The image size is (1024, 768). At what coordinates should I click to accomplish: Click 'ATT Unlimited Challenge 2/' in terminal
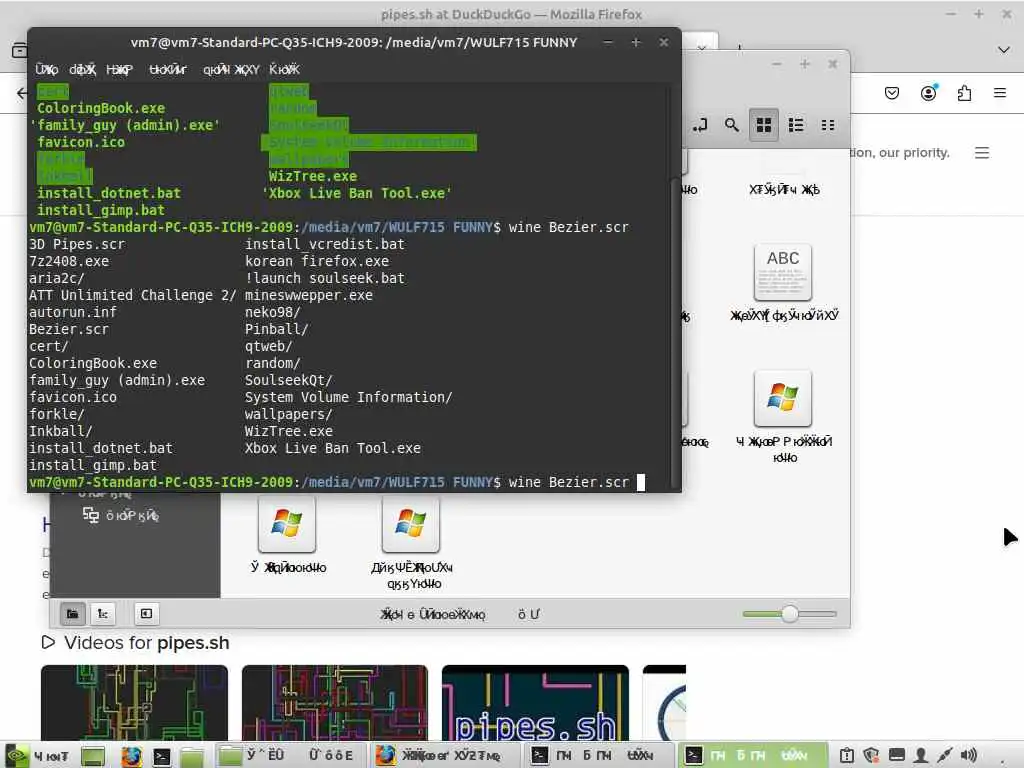133,295
